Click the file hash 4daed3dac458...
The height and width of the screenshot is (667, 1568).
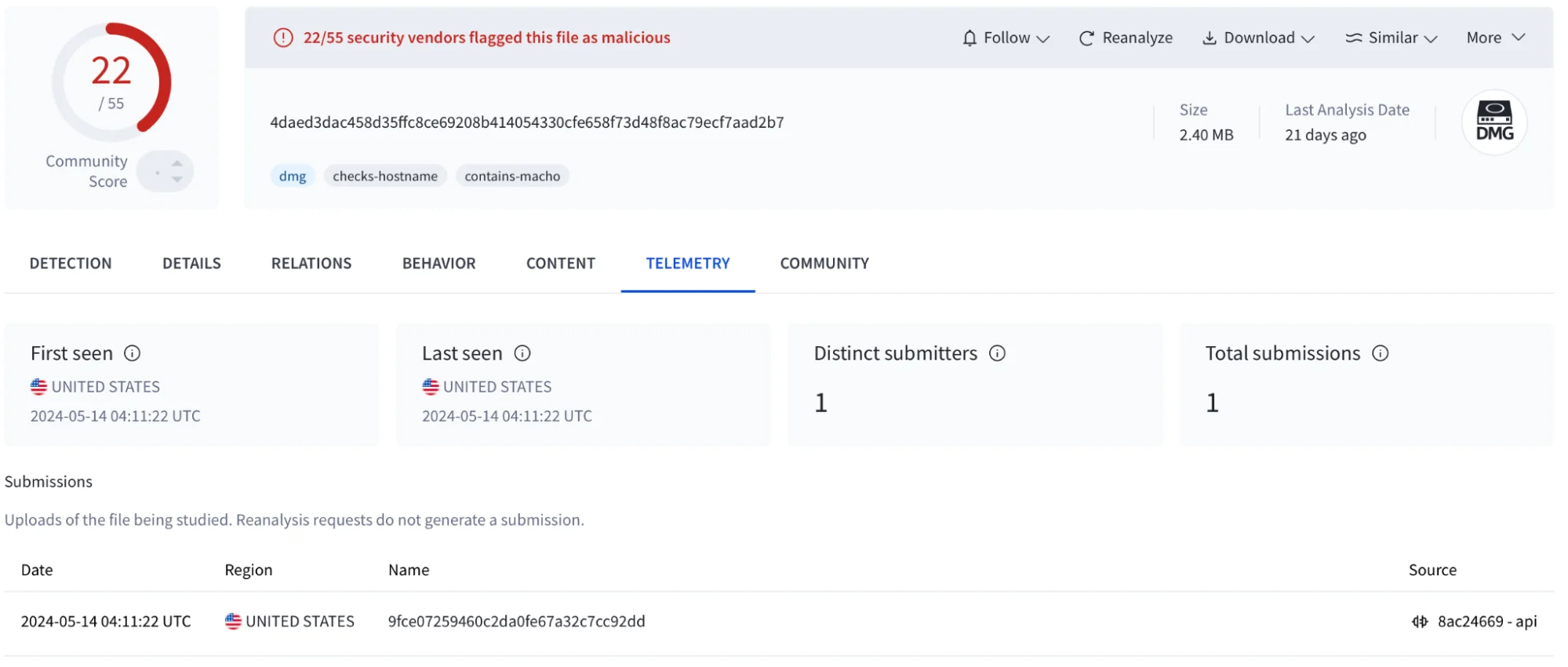[x=527, y=122]
